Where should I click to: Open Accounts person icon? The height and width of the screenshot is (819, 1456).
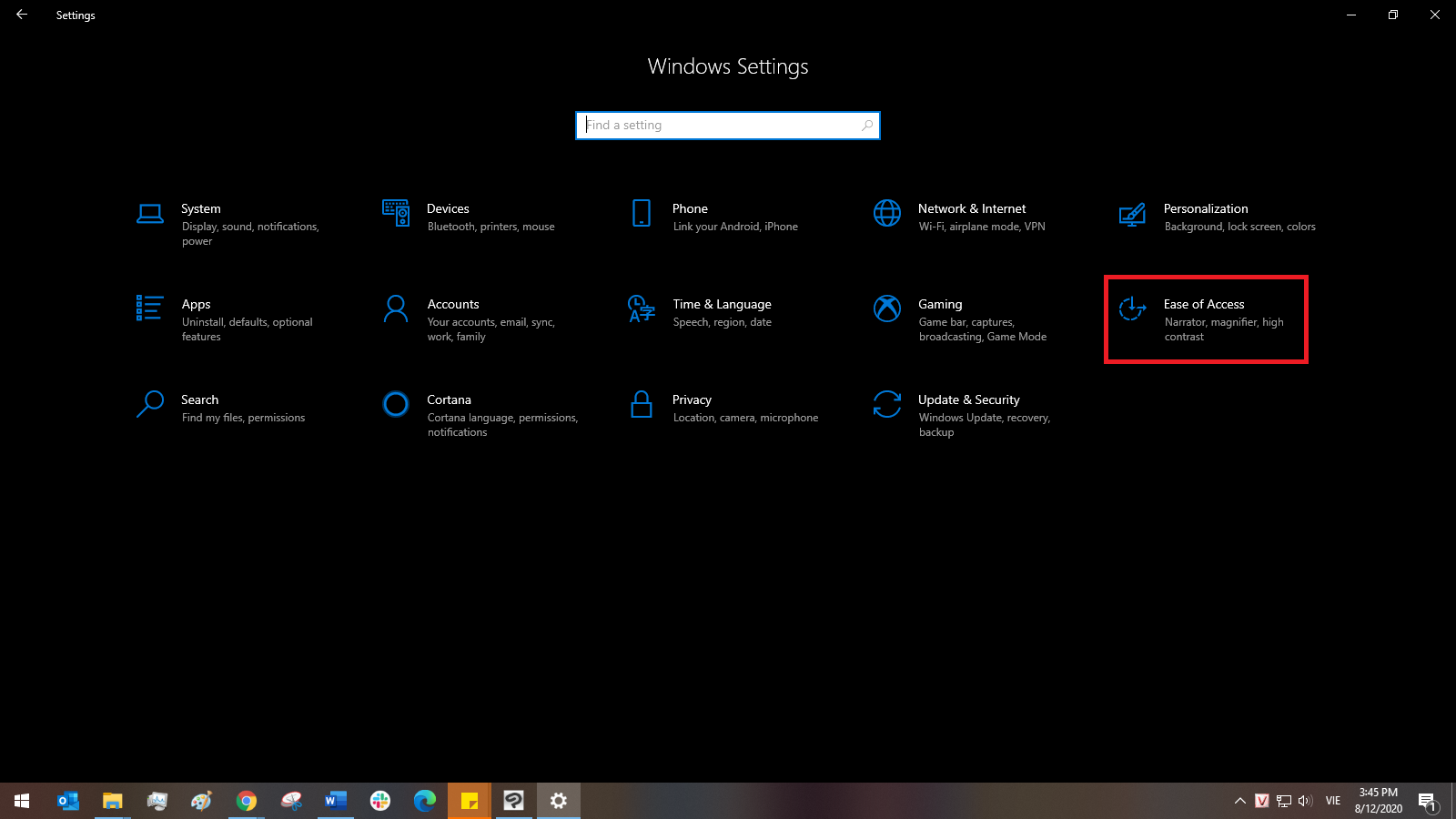[x=396, y=308]
